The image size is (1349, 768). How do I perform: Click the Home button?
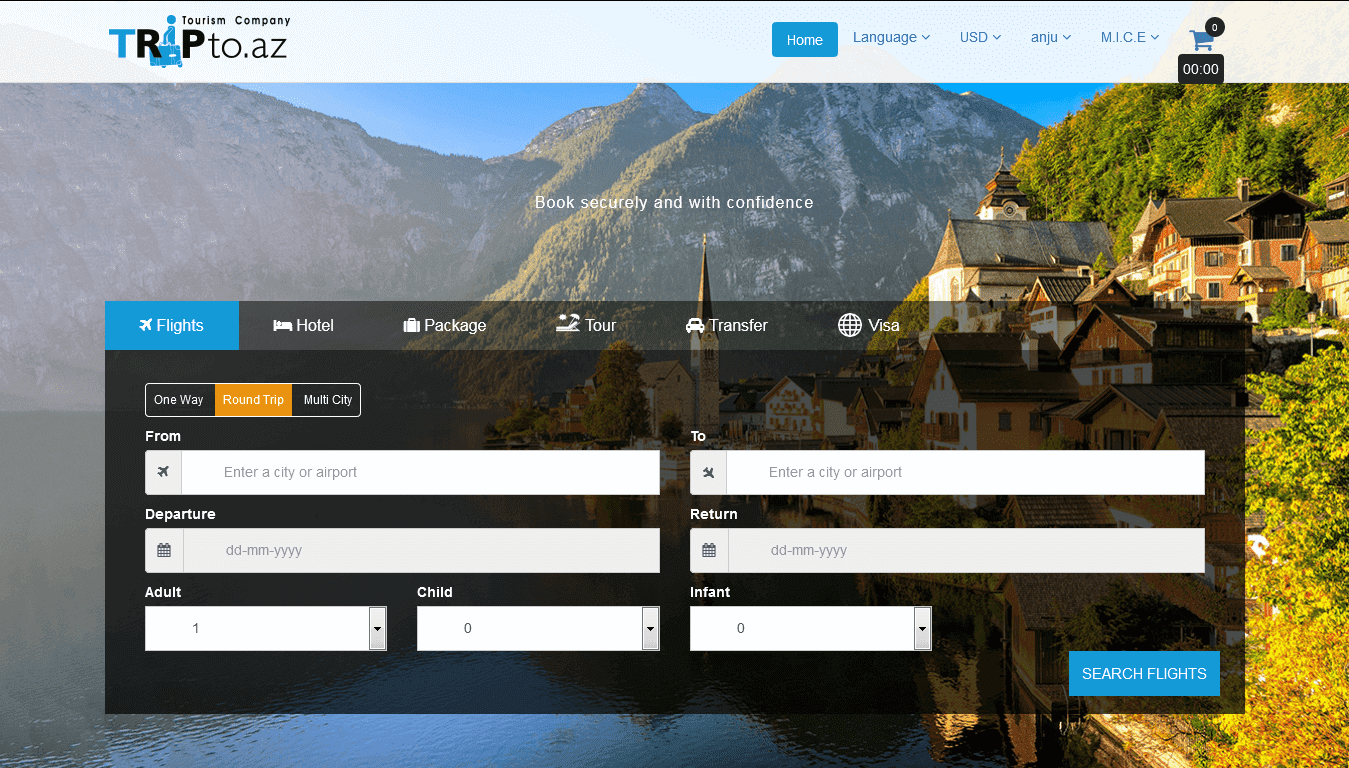805,40
